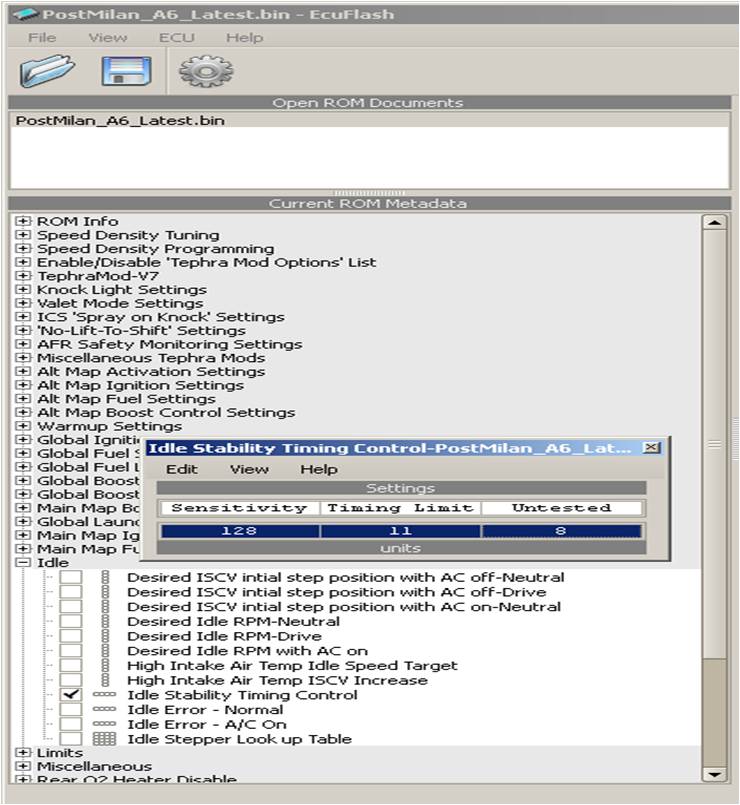Open the main window Help menu
The width and height of the screenshot is (740, 805).
click(244, 37)
